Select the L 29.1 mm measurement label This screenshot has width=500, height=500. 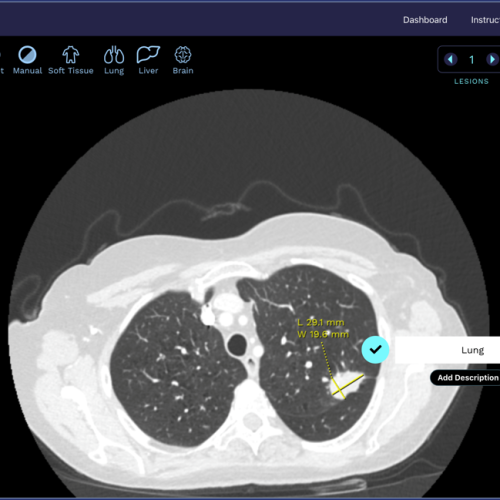tap(321, 322)
